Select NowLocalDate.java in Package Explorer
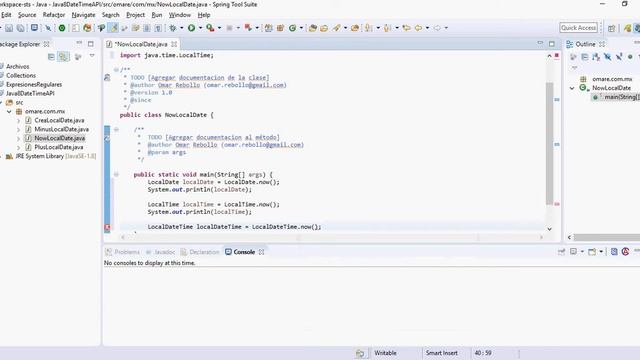 (x=60, y=138)
